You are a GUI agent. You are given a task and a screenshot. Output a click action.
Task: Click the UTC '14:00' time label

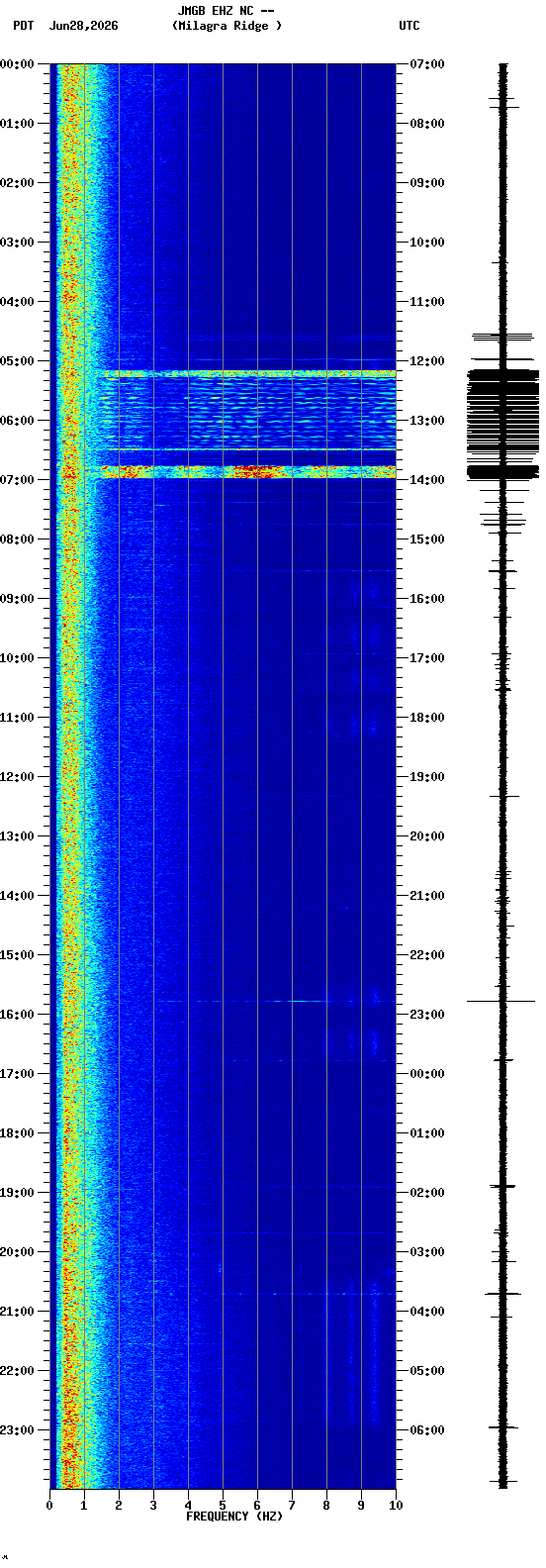pos(427,480)
